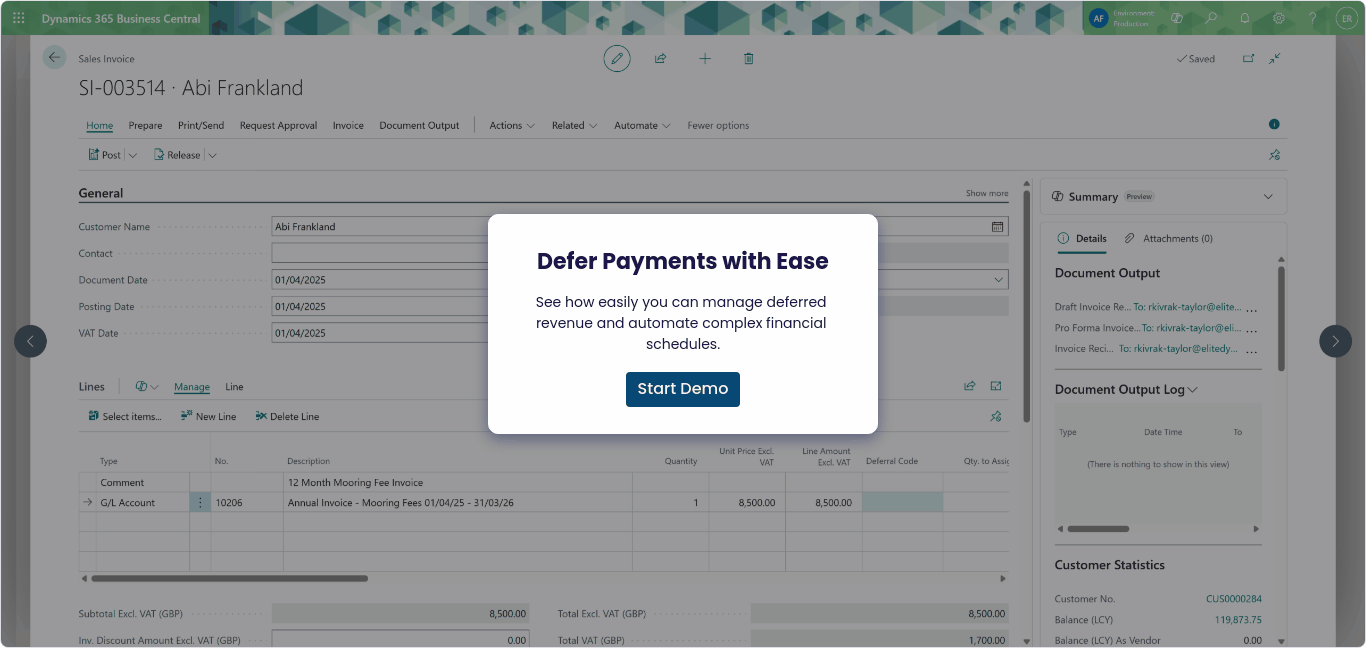Viewport: 1366px width, 648px height.
Task: Click the Post button
Action: pyautogui.click(x=104, y=155)
